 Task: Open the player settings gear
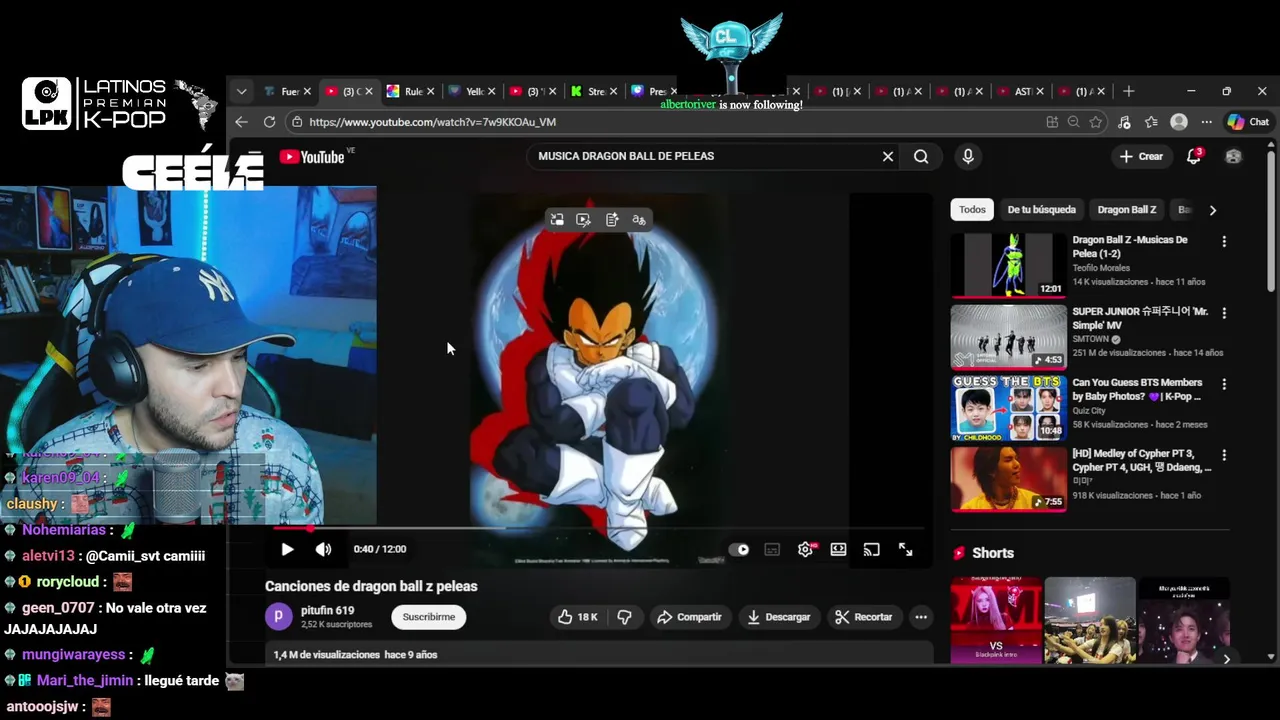pos(806,549)
